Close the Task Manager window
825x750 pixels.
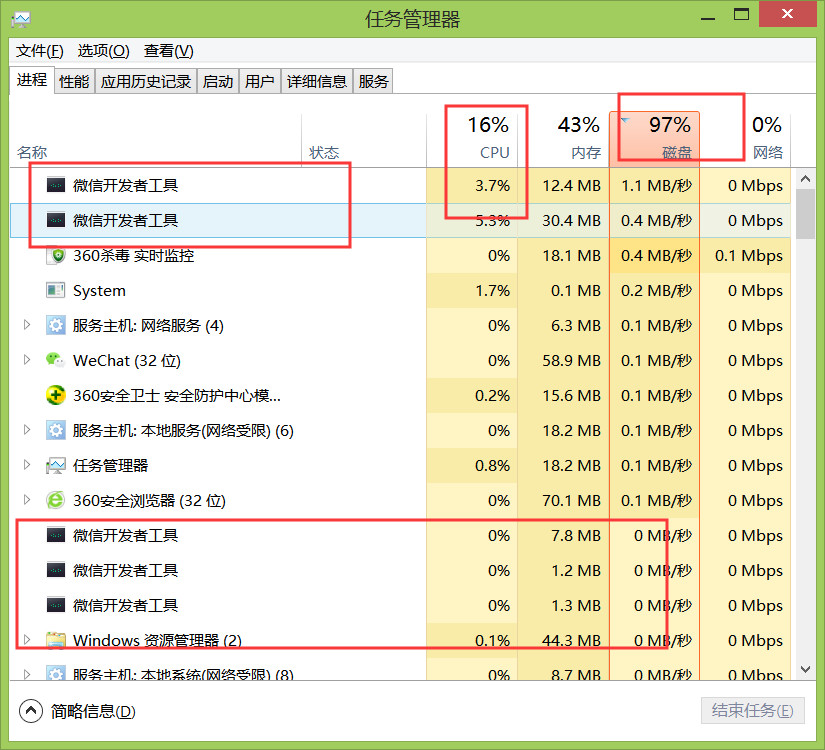point(787,14)
